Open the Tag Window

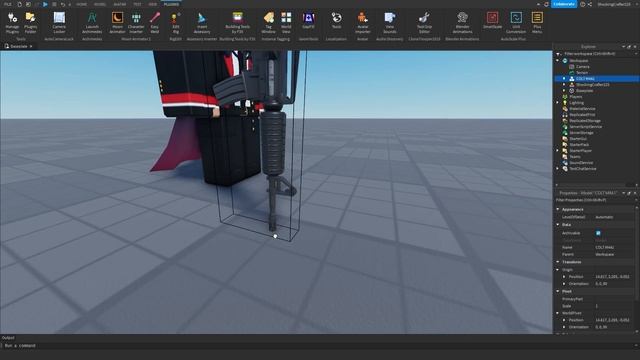point(268,23)
